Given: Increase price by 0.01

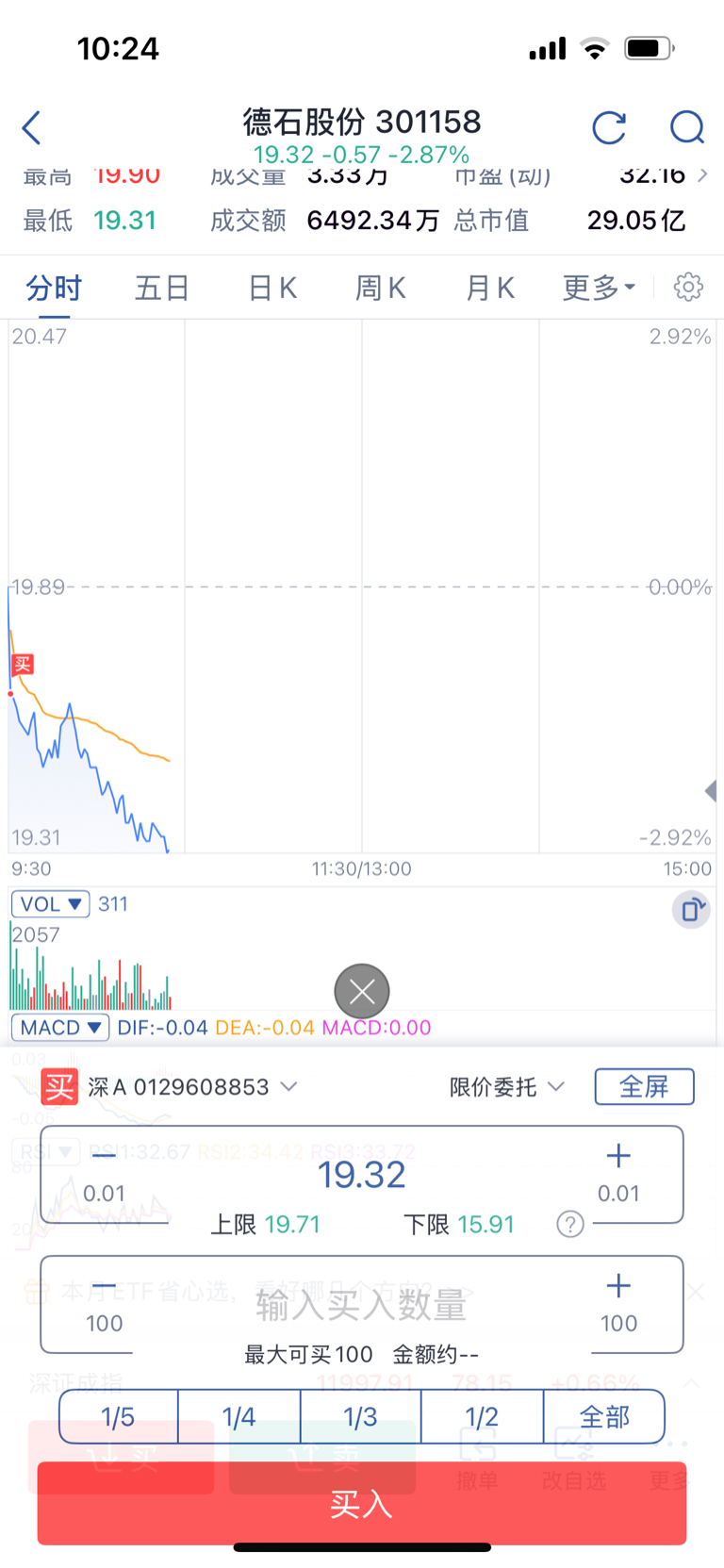Looking at the screenshot, I should pos(618,1173).
